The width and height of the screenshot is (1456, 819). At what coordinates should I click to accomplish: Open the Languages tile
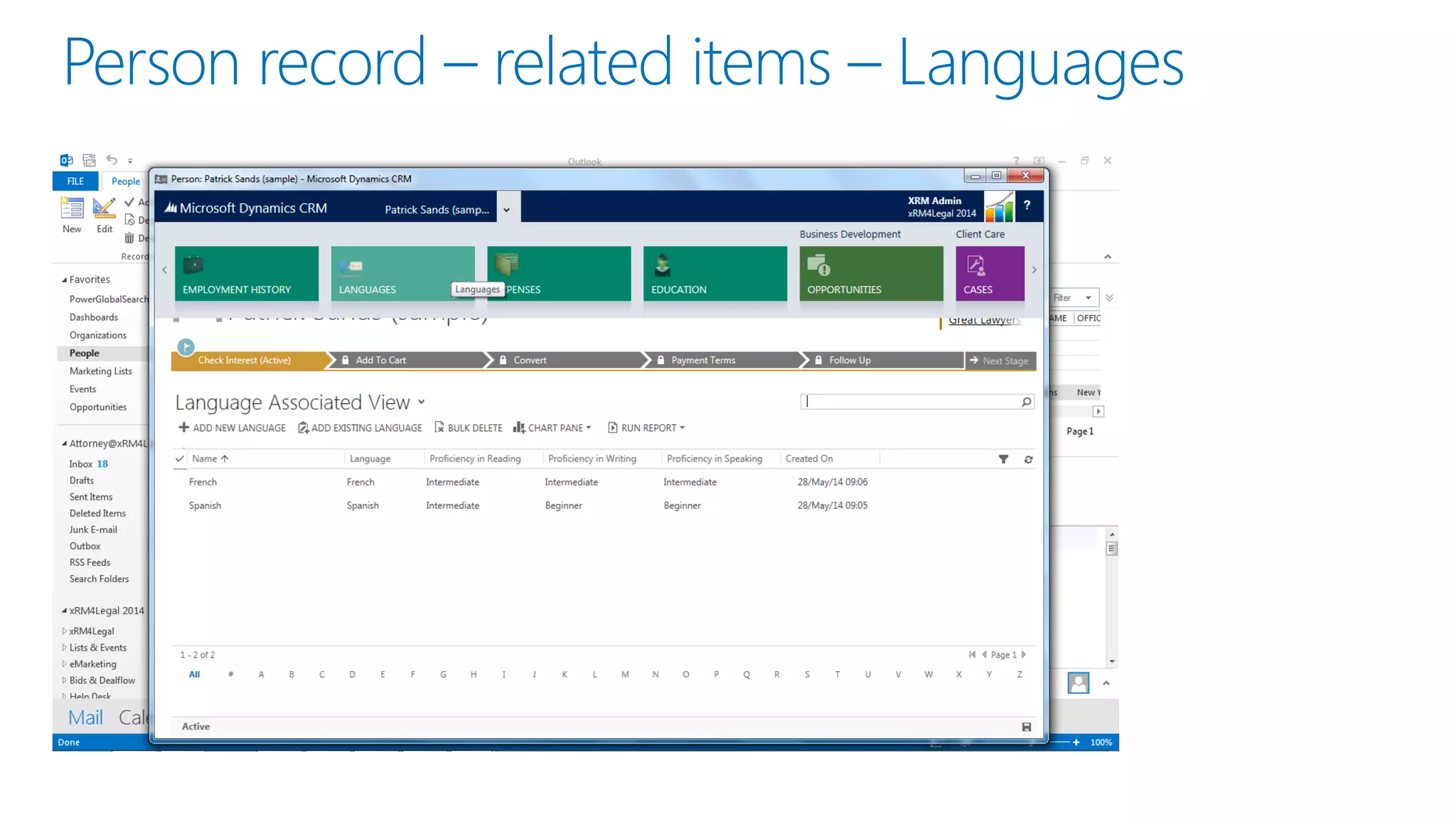(402, 273)
